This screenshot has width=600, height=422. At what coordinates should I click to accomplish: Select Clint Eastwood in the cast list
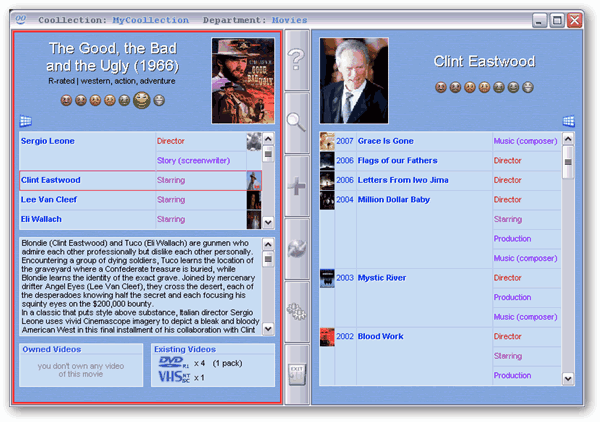(140, 181)
